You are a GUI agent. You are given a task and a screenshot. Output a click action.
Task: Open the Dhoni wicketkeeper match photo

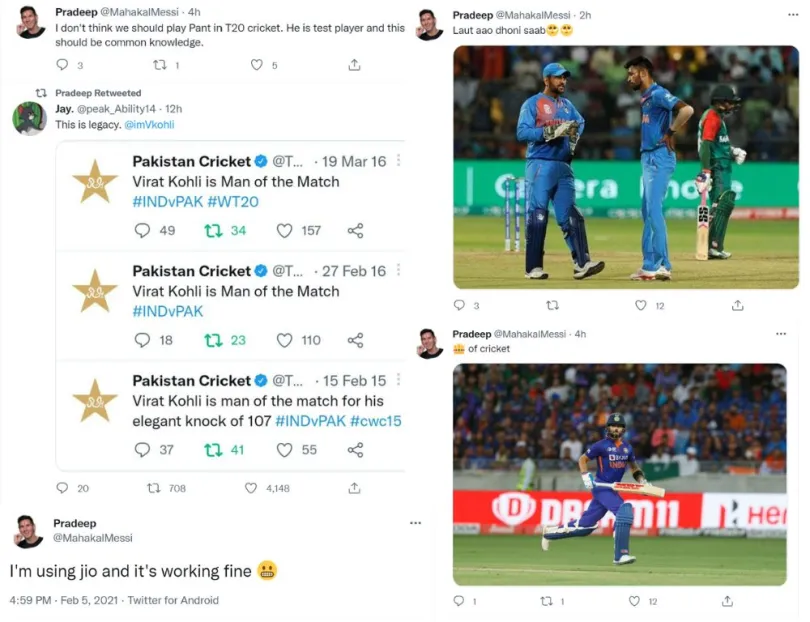pos(626,167)
